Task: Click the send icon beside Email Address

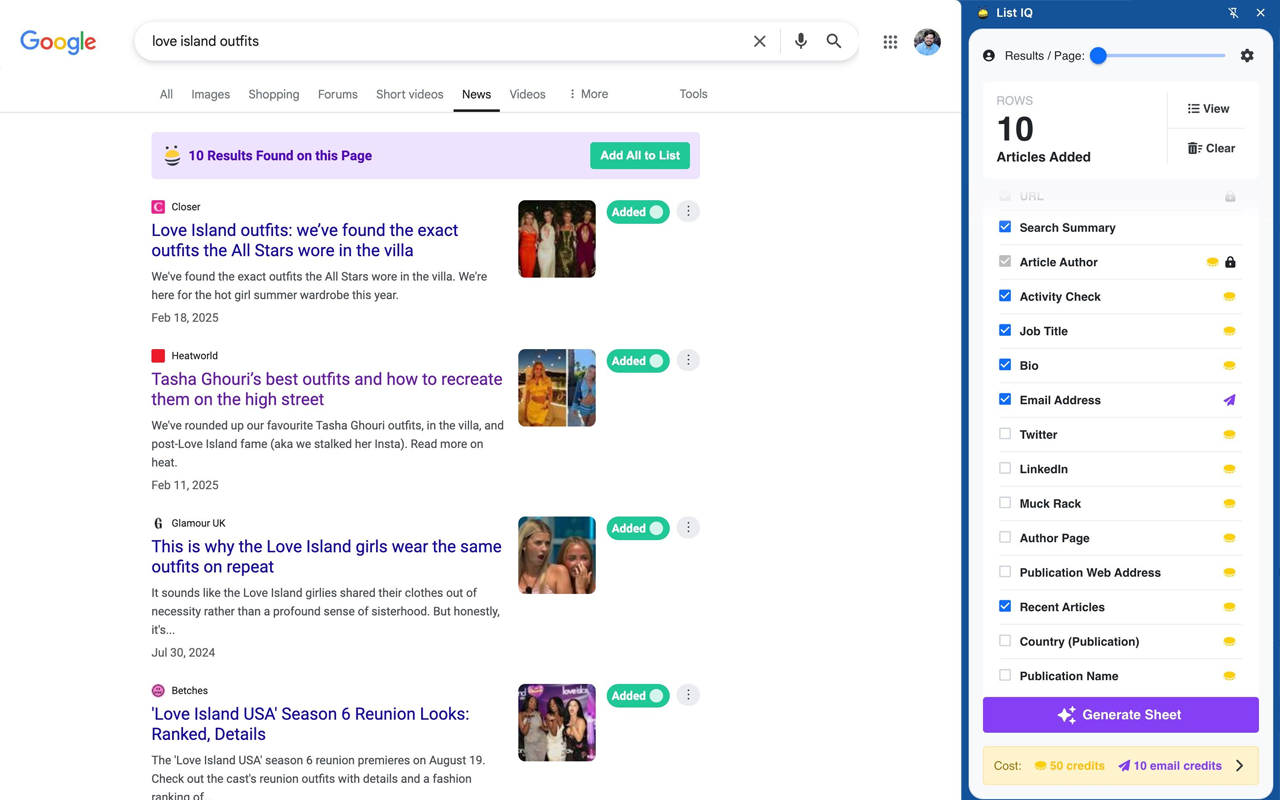Action: tap(1229, 399)
